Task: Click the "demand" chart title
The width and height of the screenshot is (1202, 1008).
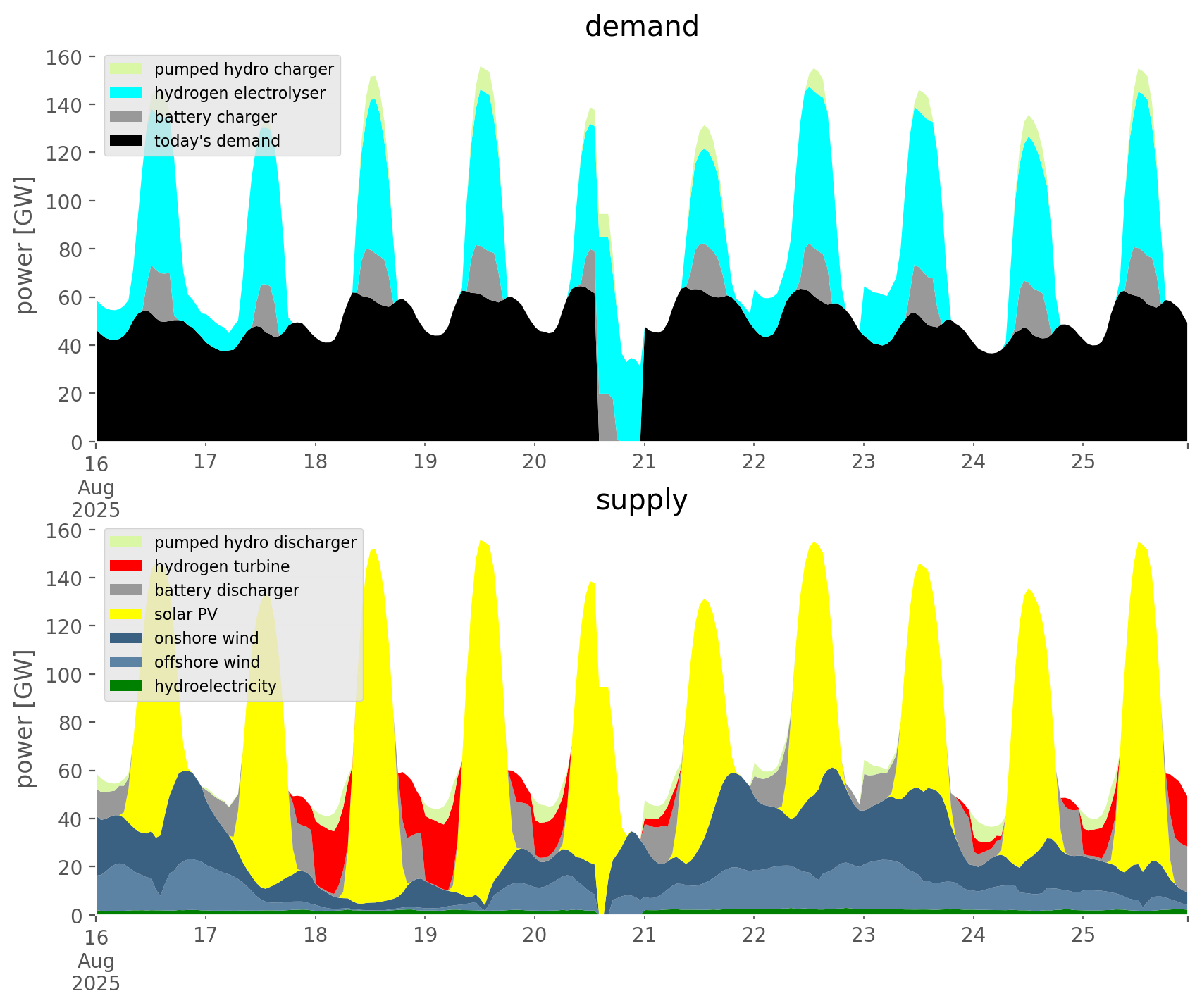Action: pyautogui.click(x=641, y=27)
